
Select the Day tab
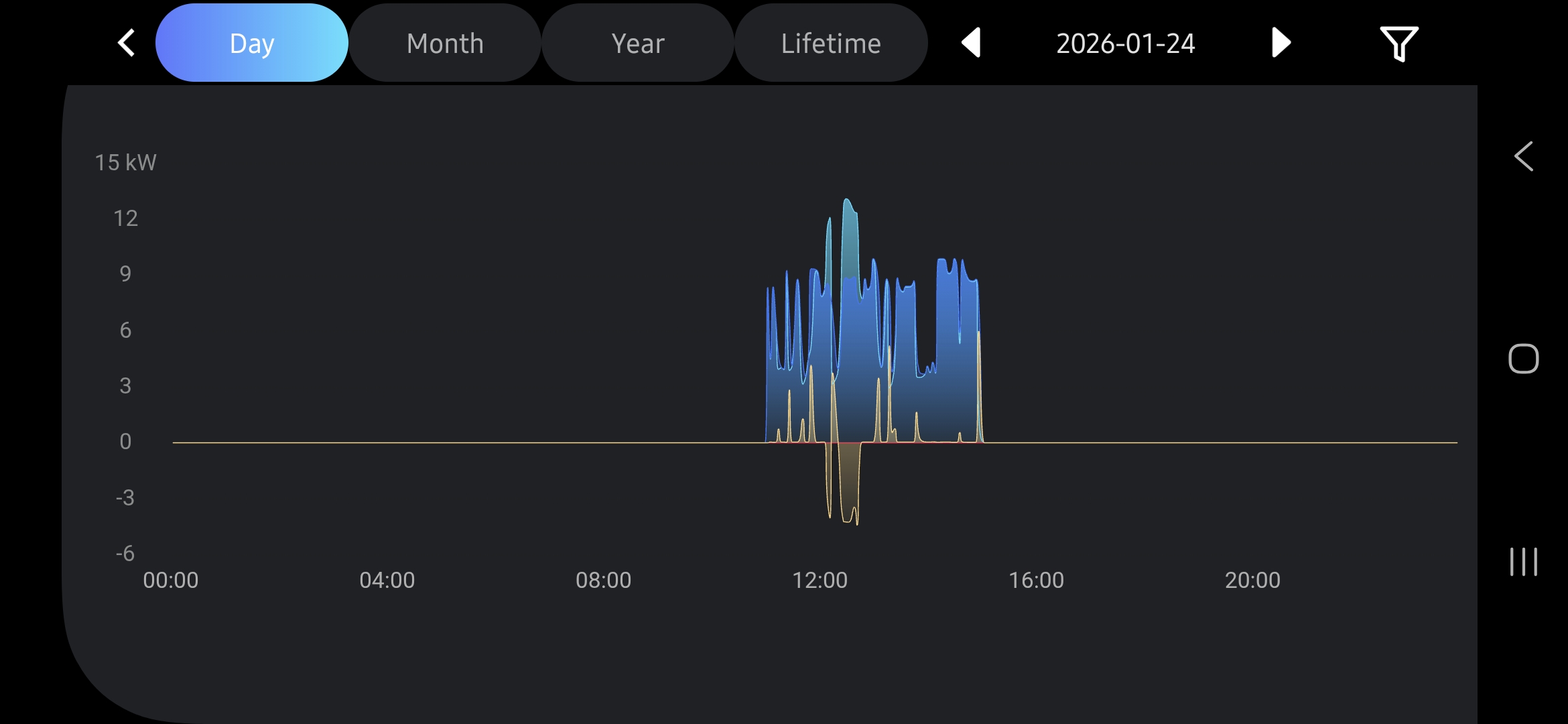(252, 43)
